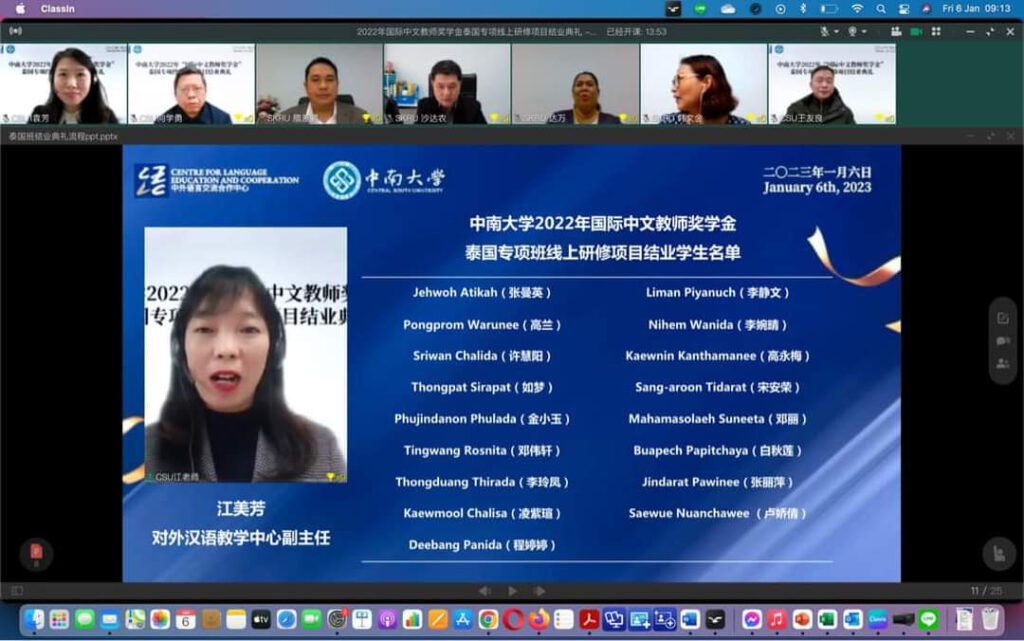Select the second video tile of the man with glasses
This screenshot has width=1024, height=641.
tap(191, 84)
